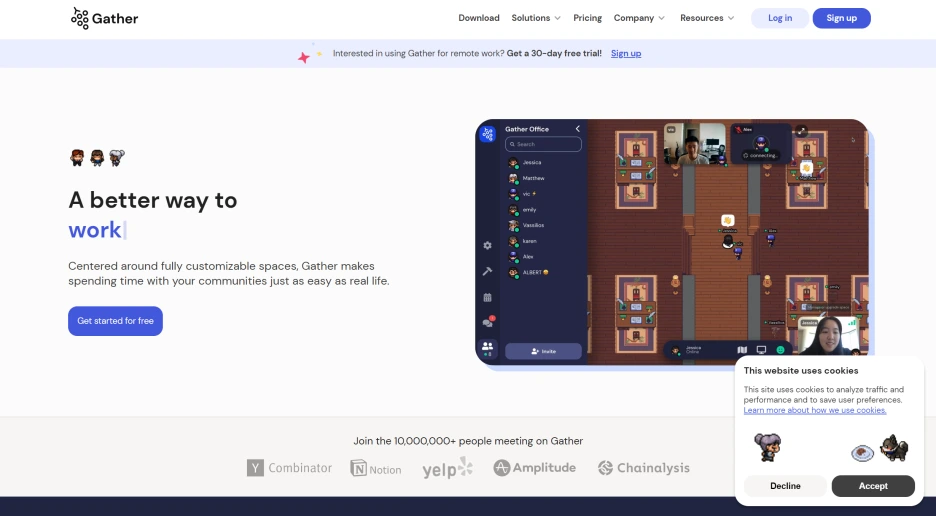Open the chat icon with notification badge

pyautogui.click(x=488, y=322)
